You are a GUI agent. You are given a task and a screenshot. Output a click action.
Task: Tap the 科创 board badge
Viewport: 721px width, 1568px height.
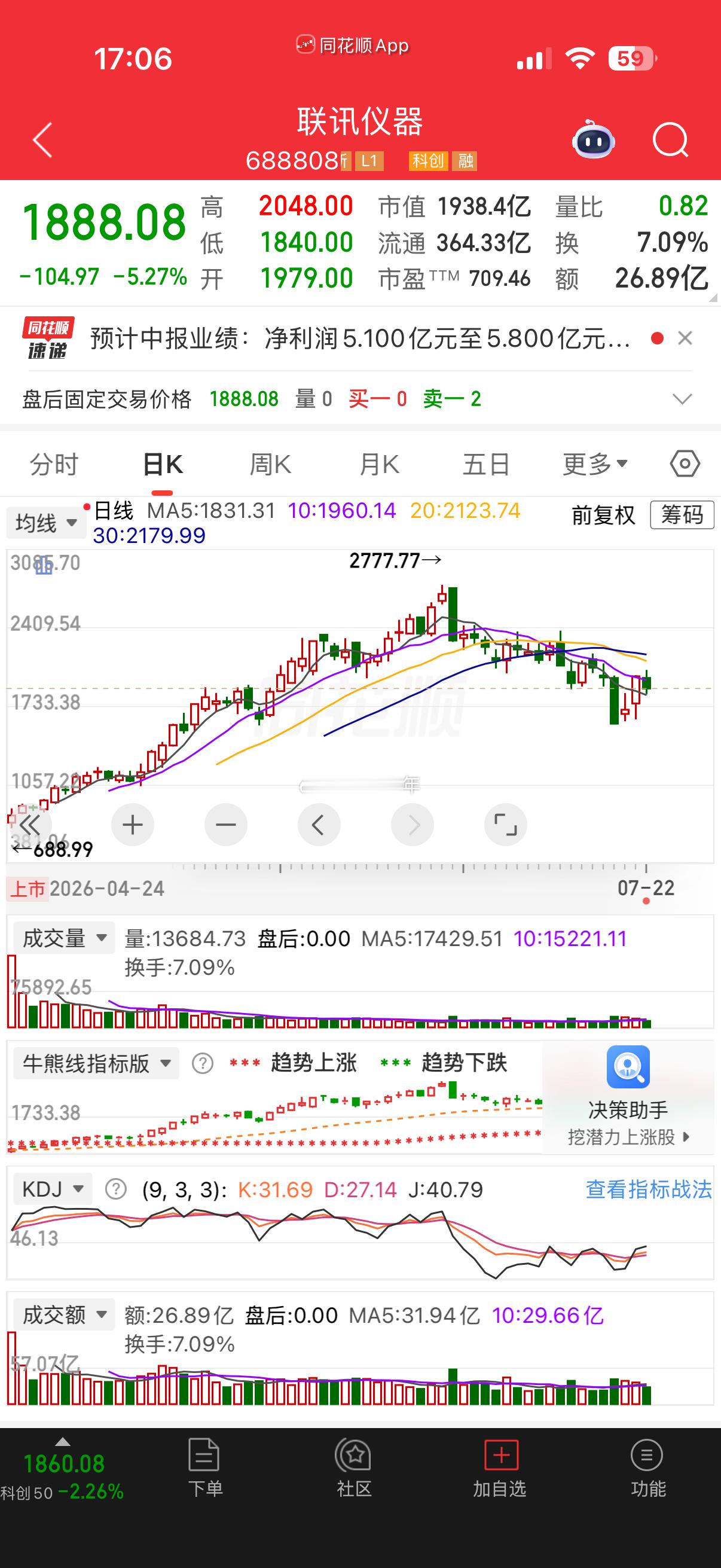(x=428, y=161)
